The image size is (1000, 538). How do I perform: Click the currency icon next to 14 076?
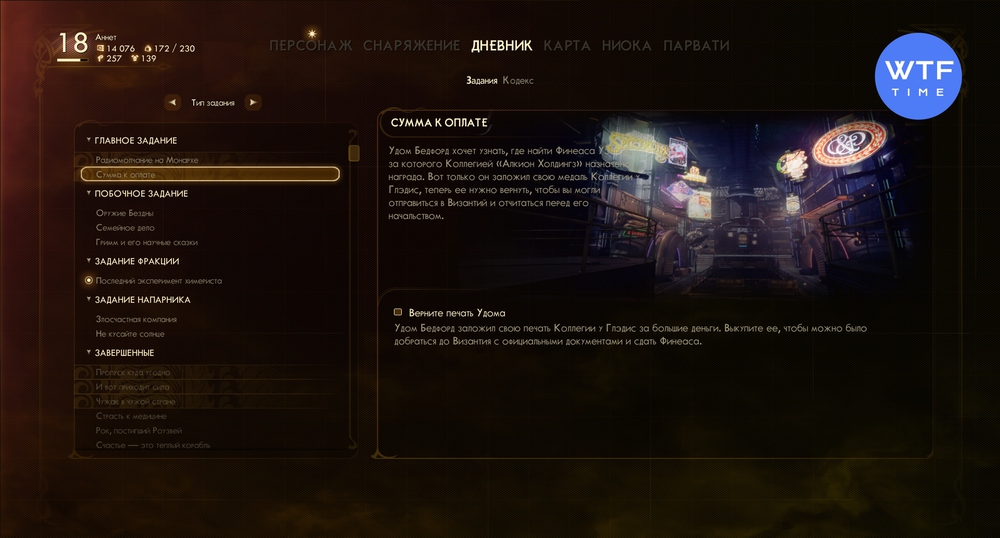click(x=100, y=48)
